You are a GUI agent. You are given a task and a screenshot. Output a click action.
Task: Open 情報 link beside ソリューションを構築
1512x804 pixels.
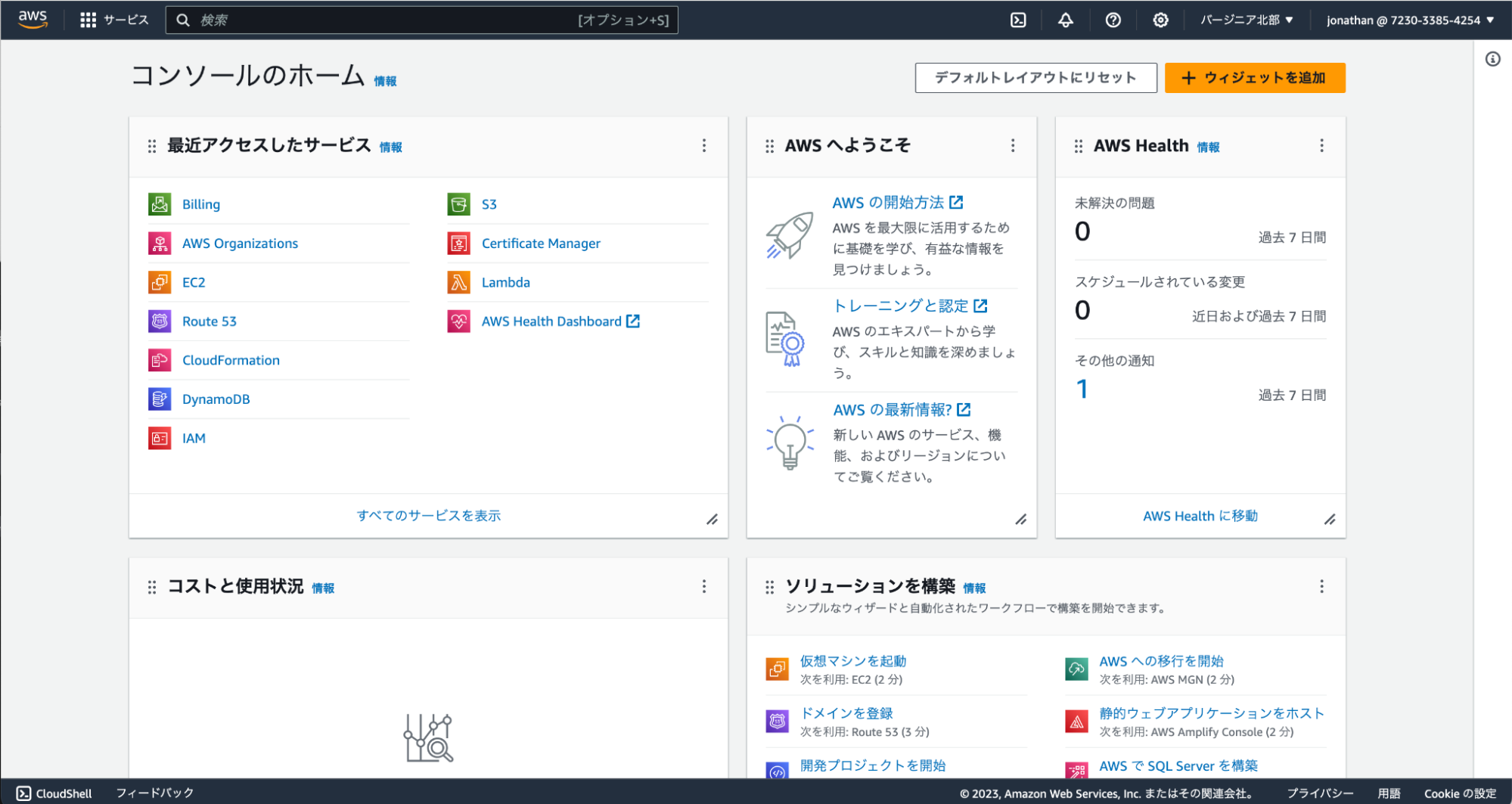[x=974, y=588]
